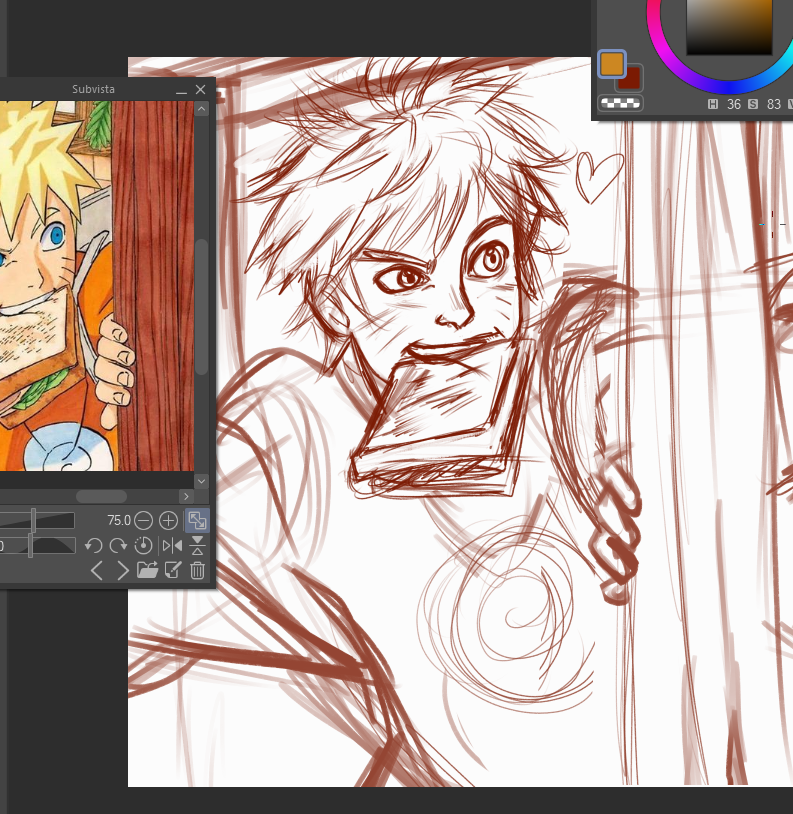Screen dimensions: 793x814
Task: Click the color wheel saturation square
Action: tap(729, 26)
